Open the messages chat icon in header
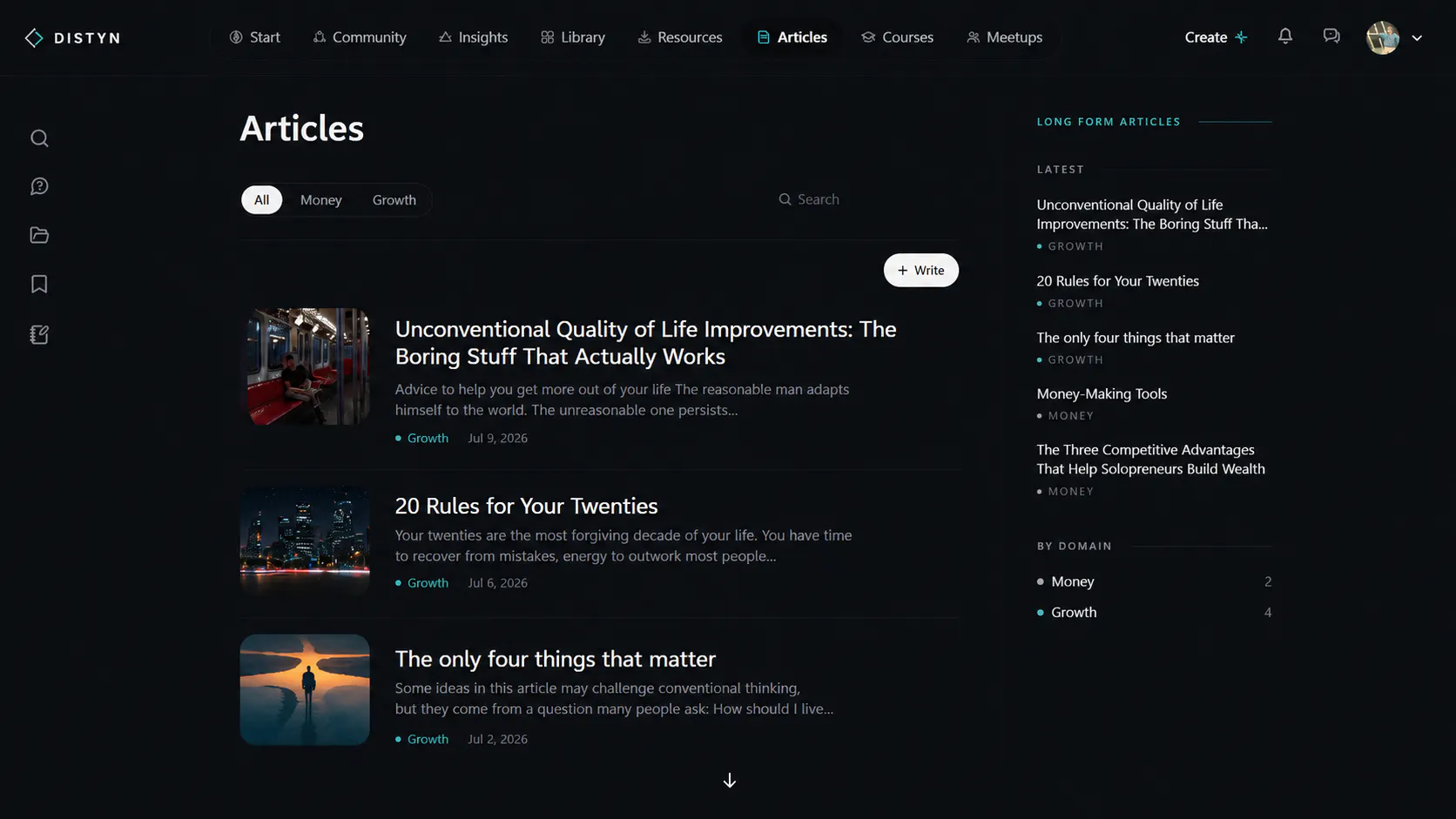 coord(1331,36)
